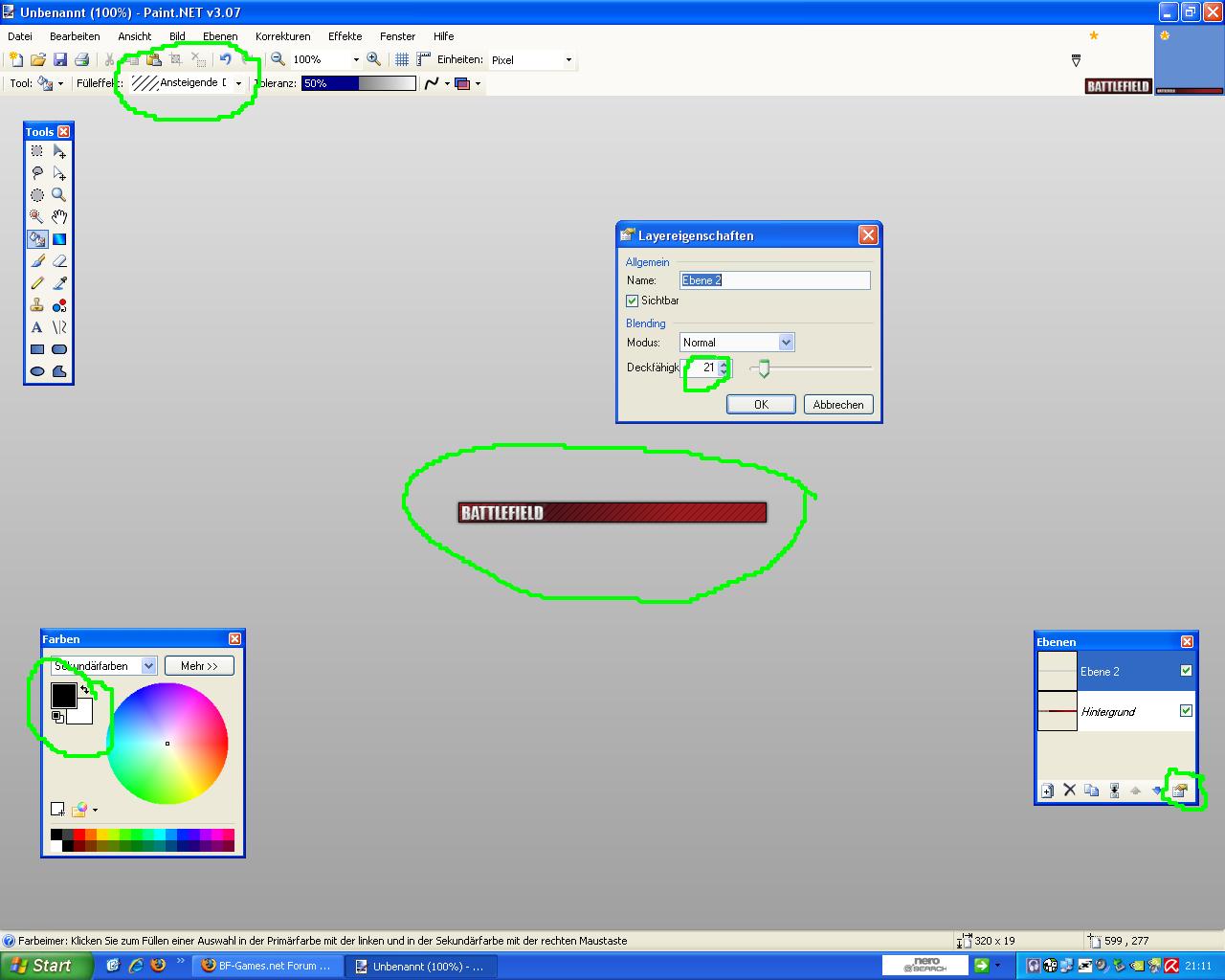Screen dimensions: 1225x980
Task: Open the Modus blending dropdown
Action: [737, 343]
